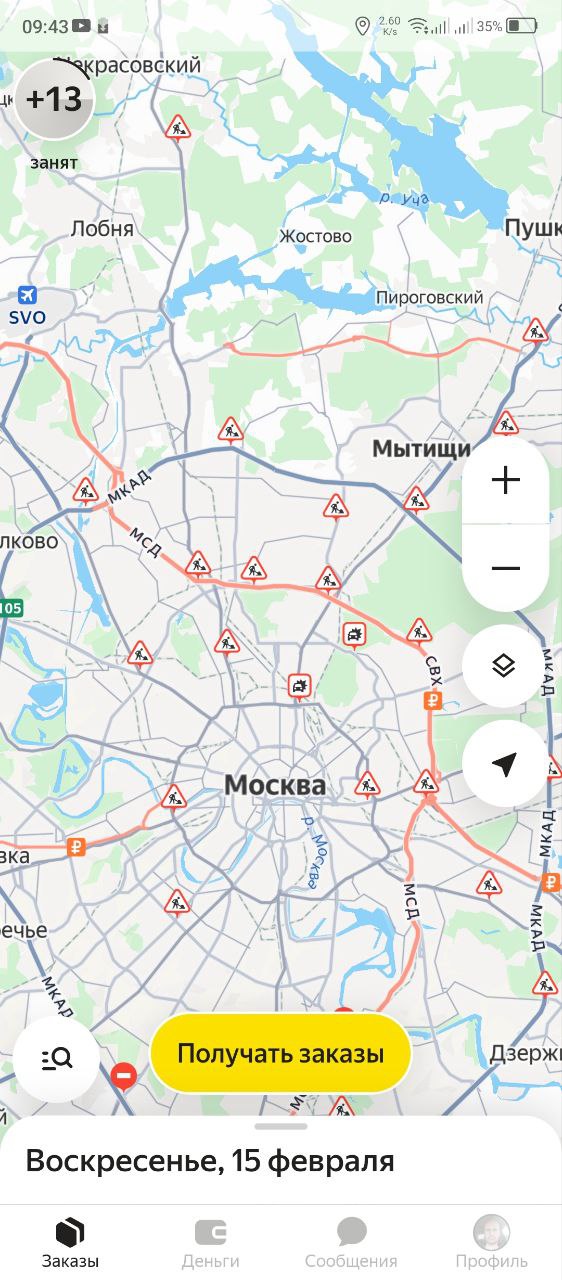
Task: Tap the Москва city label
Action: (275, 785)
